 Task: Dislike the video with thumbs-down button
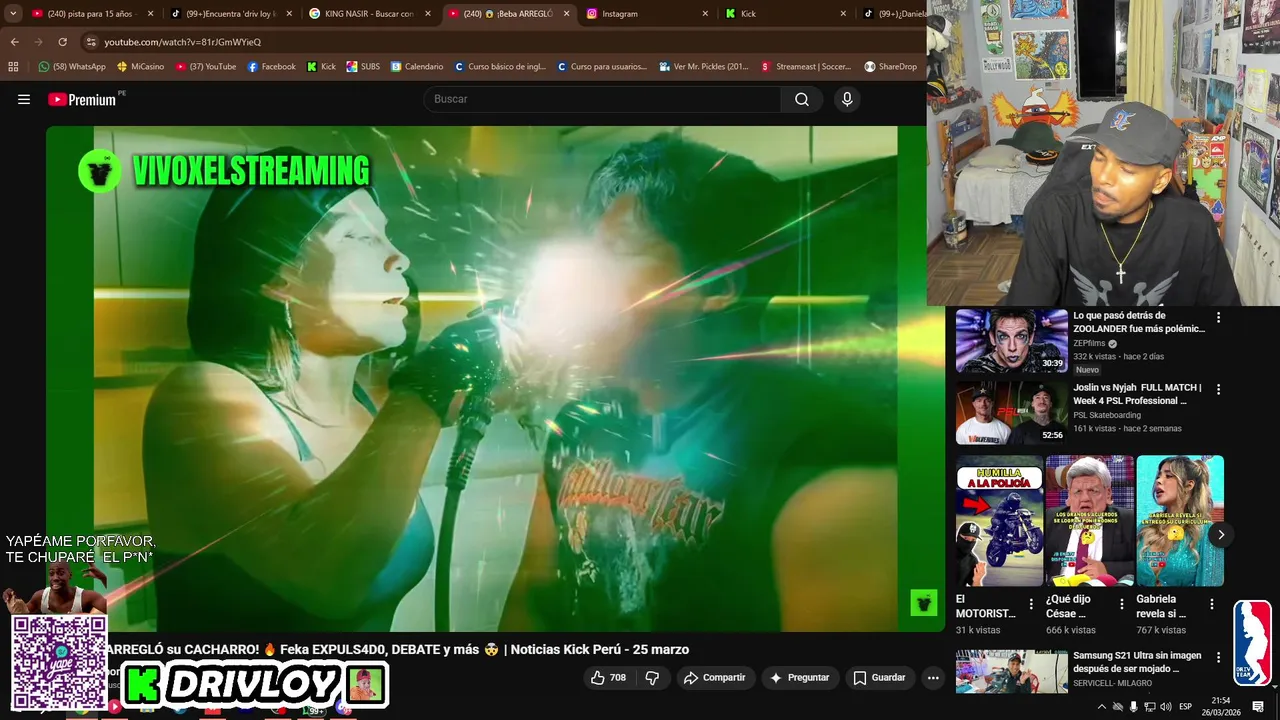[652, 678]
